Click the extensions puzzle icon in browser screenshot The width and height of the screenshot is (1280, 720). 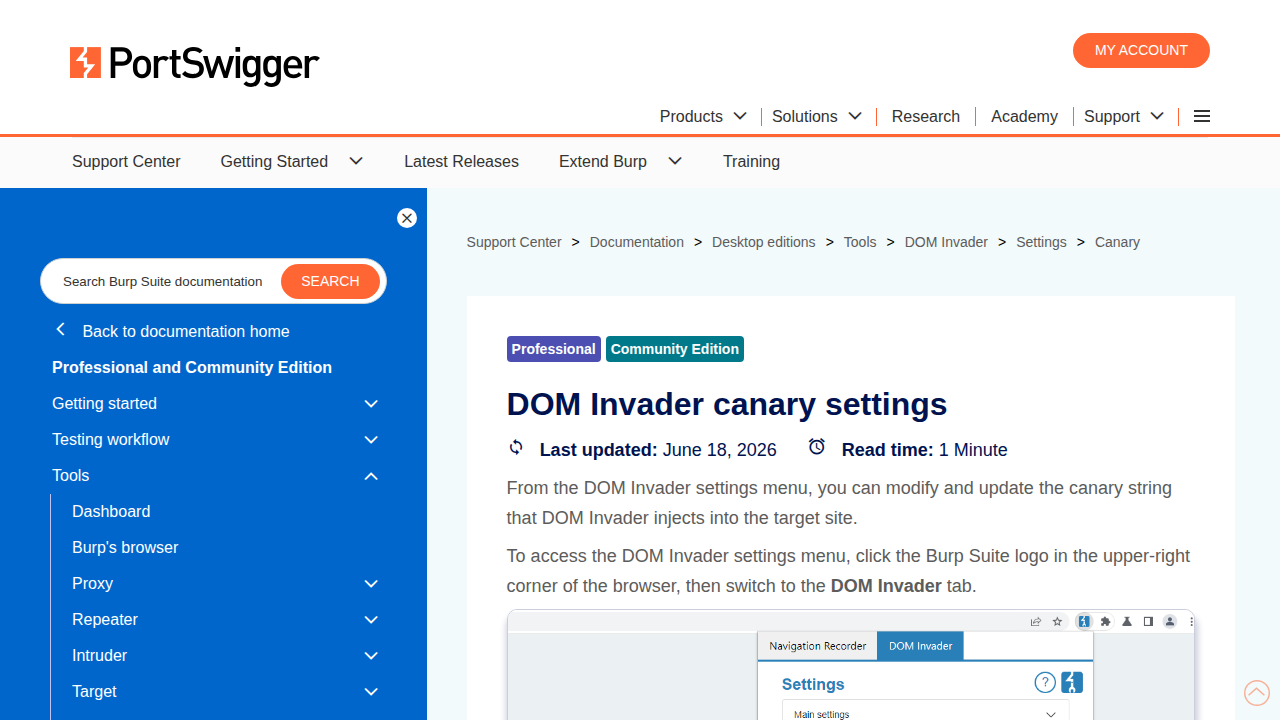[x=1105, y=621]
